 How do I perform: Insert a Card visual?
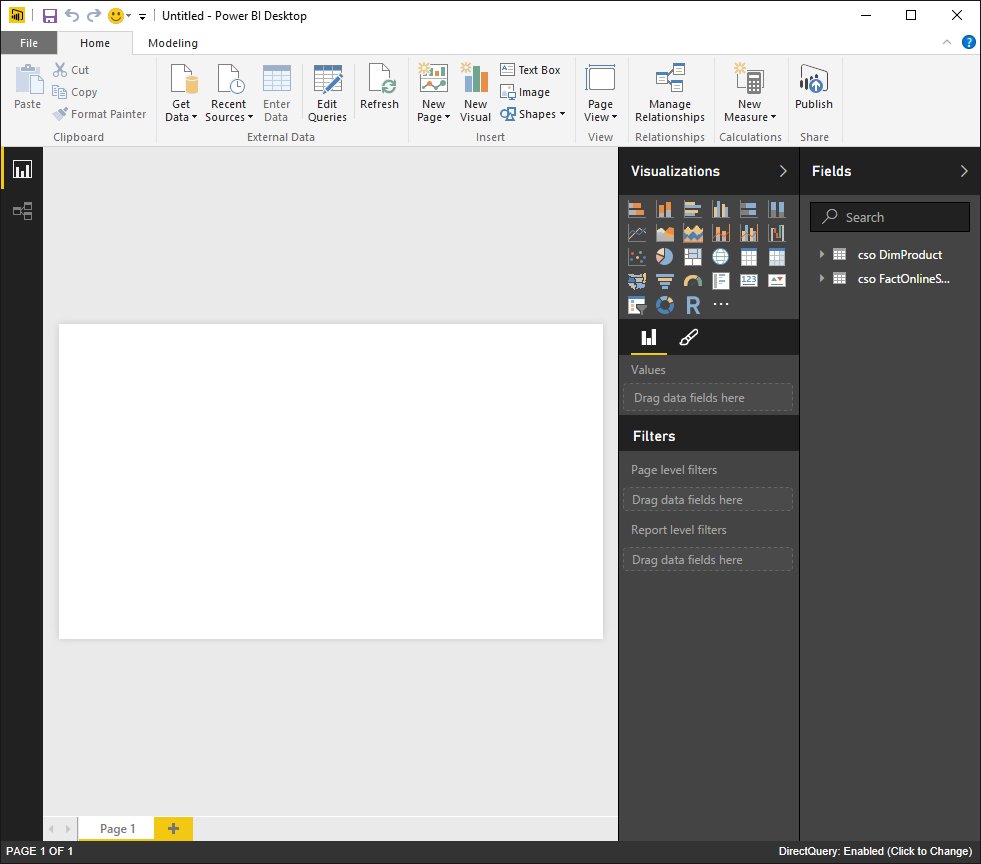(x=749, y=280)
